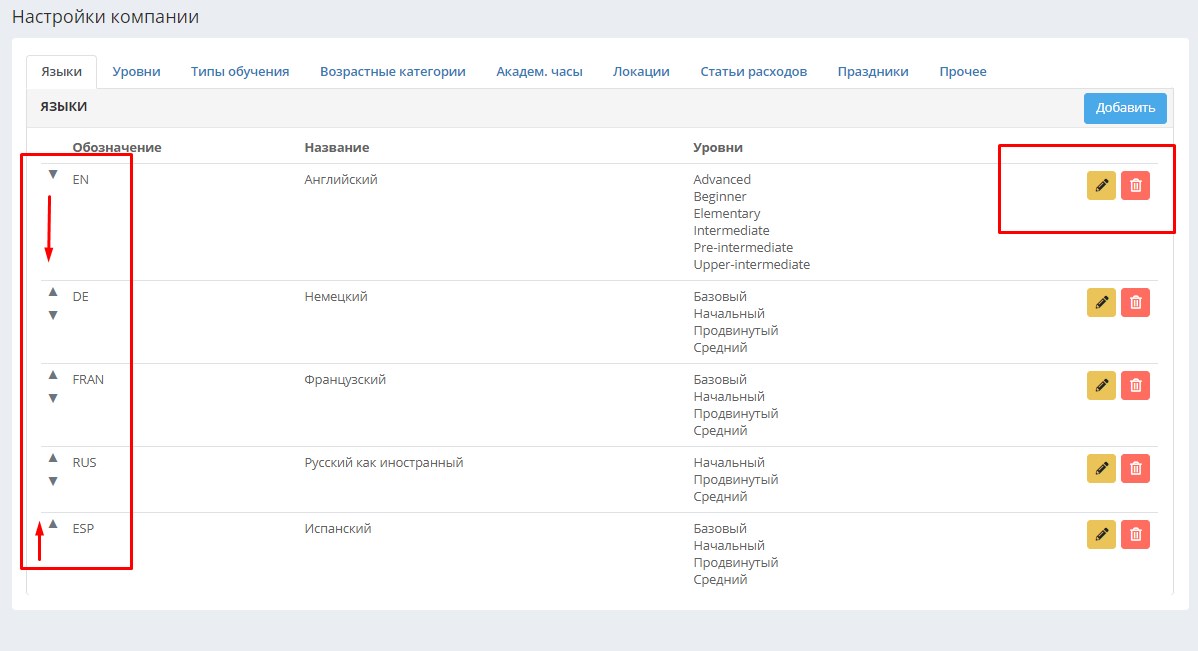
Task: Move ESP row up with arrow
Action: click(x=53, y=524)
